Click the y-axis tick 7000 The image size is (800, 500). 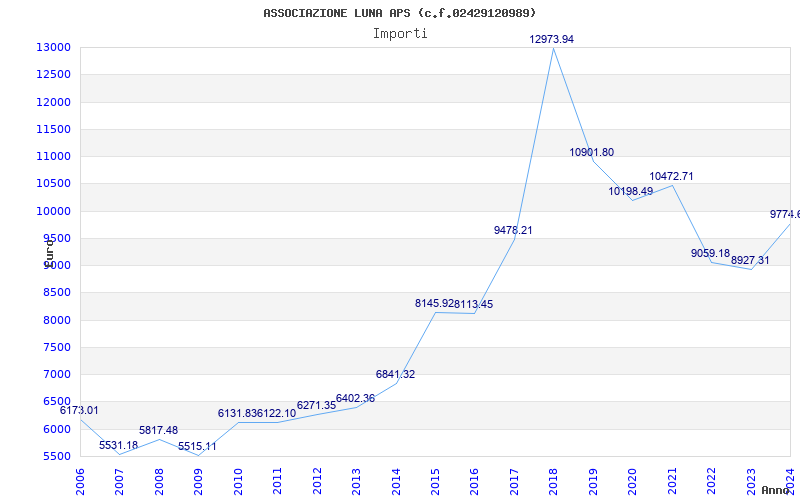point(57,374)
